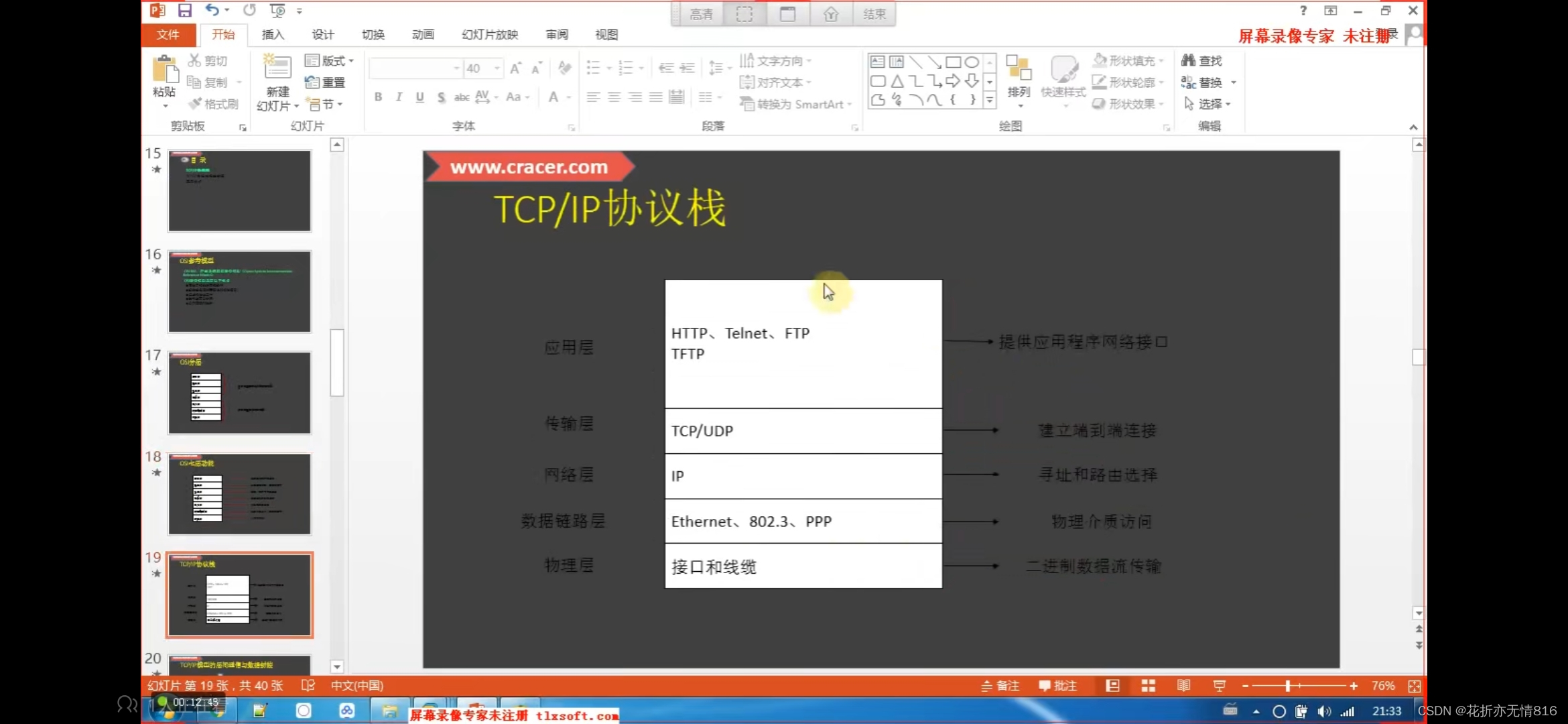The image size is (1568, 724).
Task: Adjust the zoom slider handle in status bar
Action: click(1288, 686)
